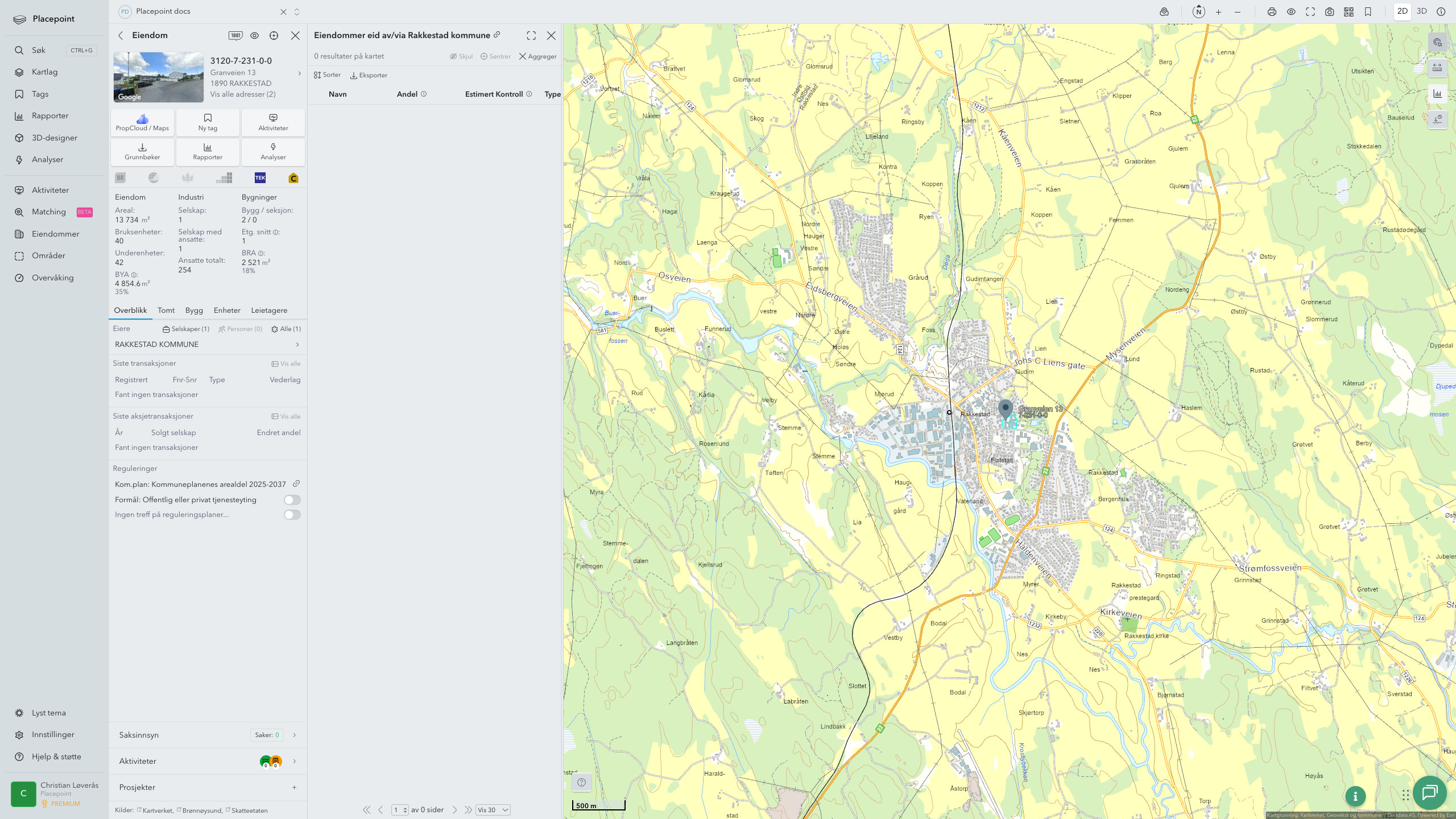Open the TEK building regulation icon
This screenshot has width=1456, height=819.
click(x=260, y=178)
